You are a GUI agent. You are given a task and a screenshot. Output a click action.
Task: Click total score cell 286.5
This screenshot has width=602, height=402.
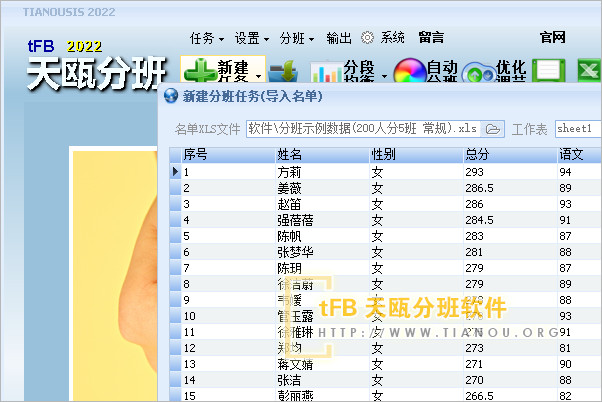[510, 188]
